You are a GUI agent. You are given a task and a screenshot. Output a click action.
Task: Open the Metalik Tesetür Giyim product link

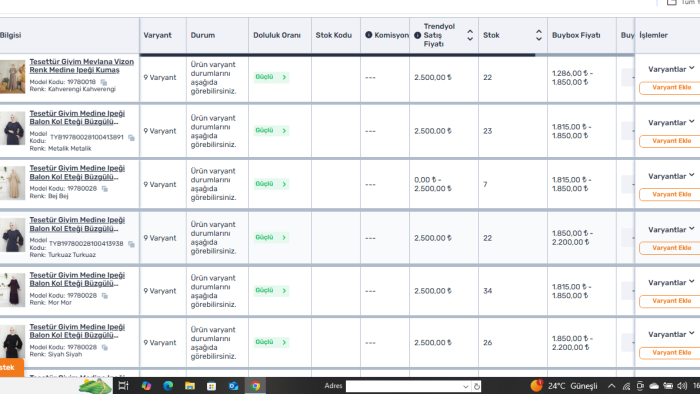point(77,118)
